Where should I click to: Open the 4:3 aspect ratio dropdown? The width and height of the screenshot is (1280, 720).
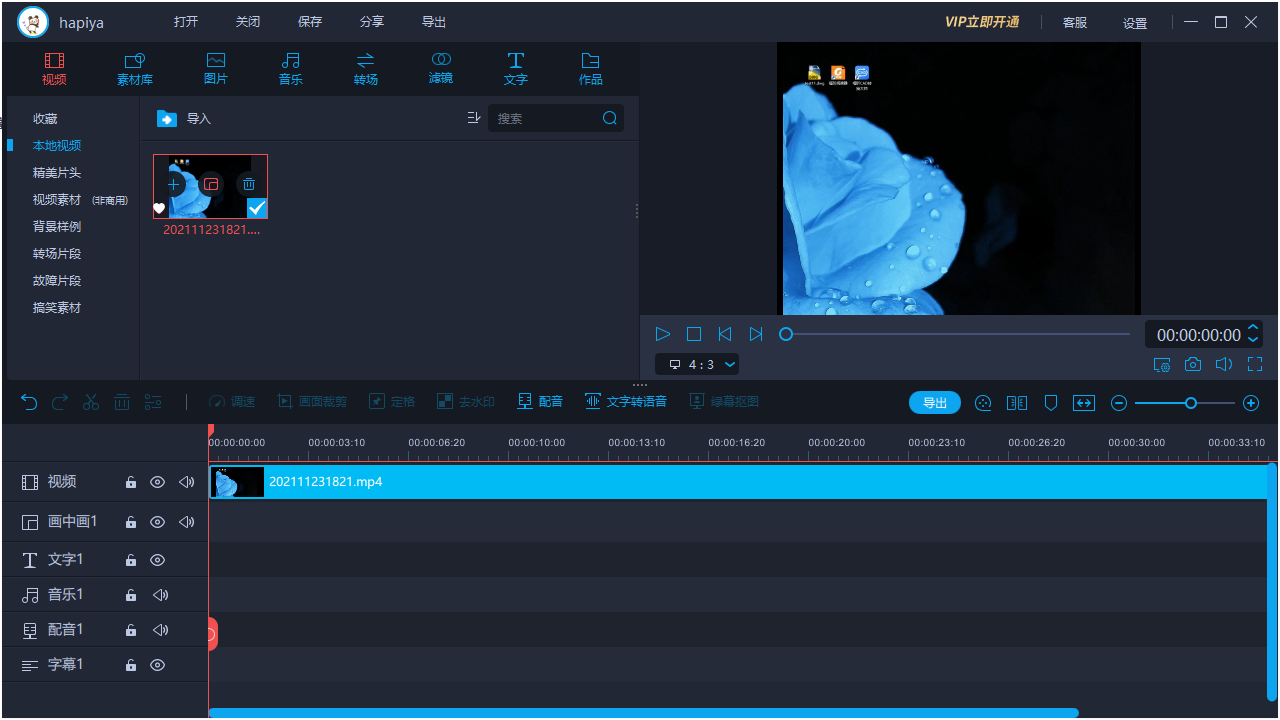pos(697,365)
